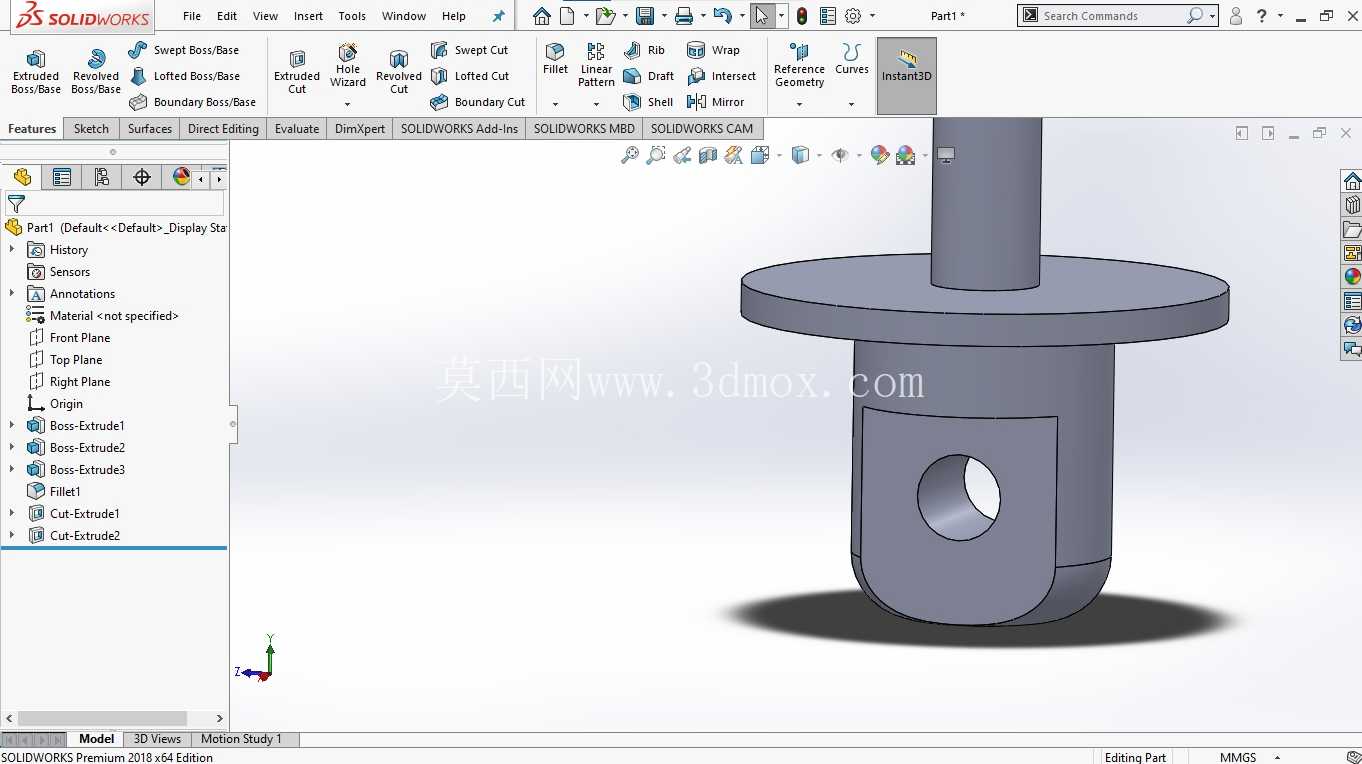Screen dimensions: 1362x764
Task: Click Edit Appearance color ball in view toolbar
Action: coord(880,155)
